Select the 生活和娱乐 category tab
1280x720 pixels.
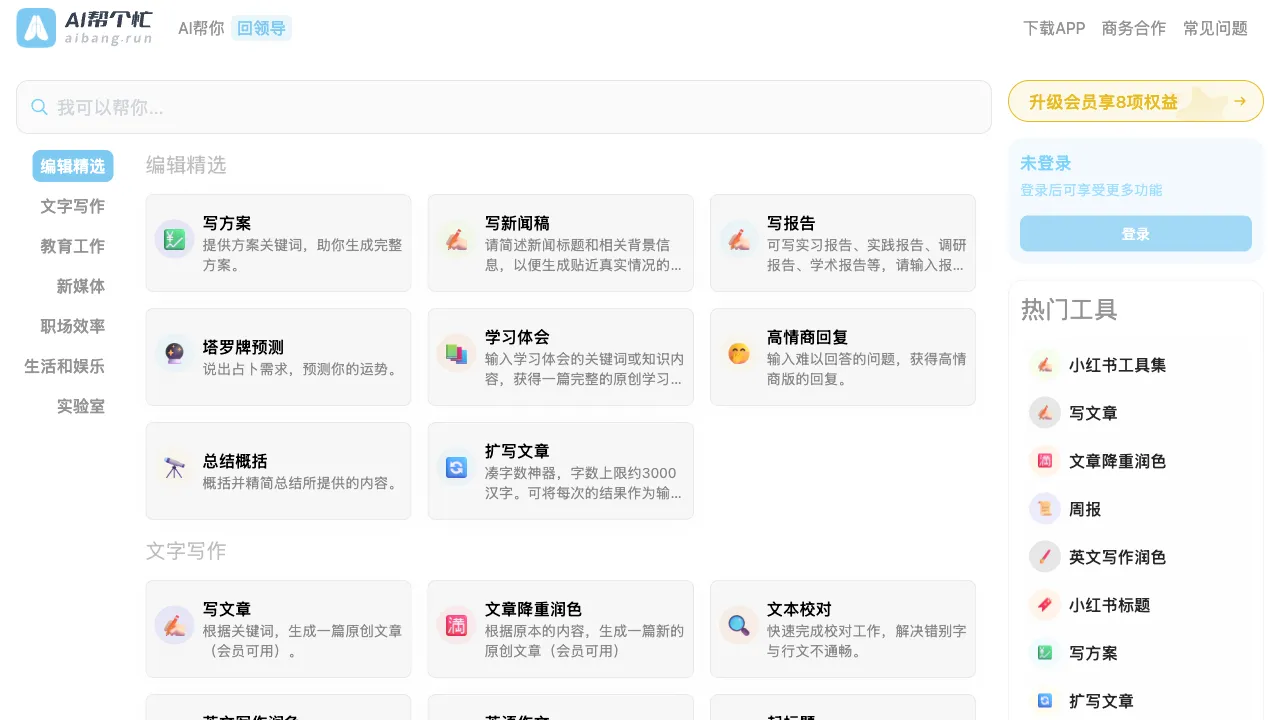point(65,366)
